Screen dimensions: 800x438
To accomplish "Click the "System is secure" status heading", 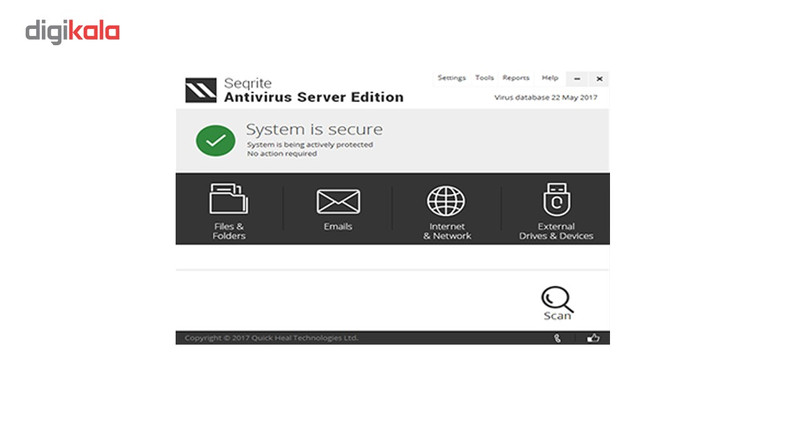I will (314, 130).
